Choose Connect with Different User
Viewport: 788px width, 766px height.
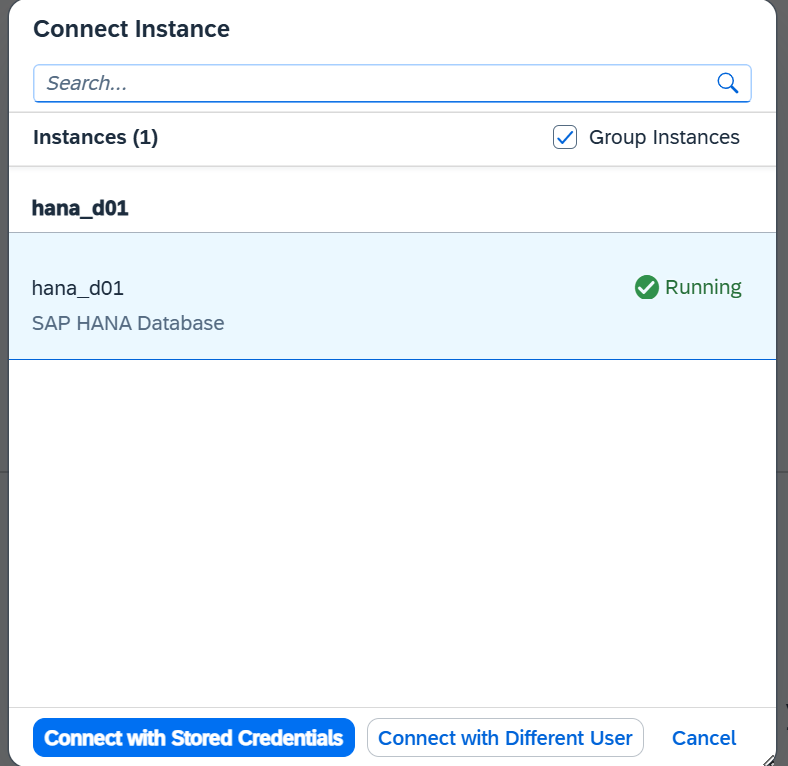point(505,737)
